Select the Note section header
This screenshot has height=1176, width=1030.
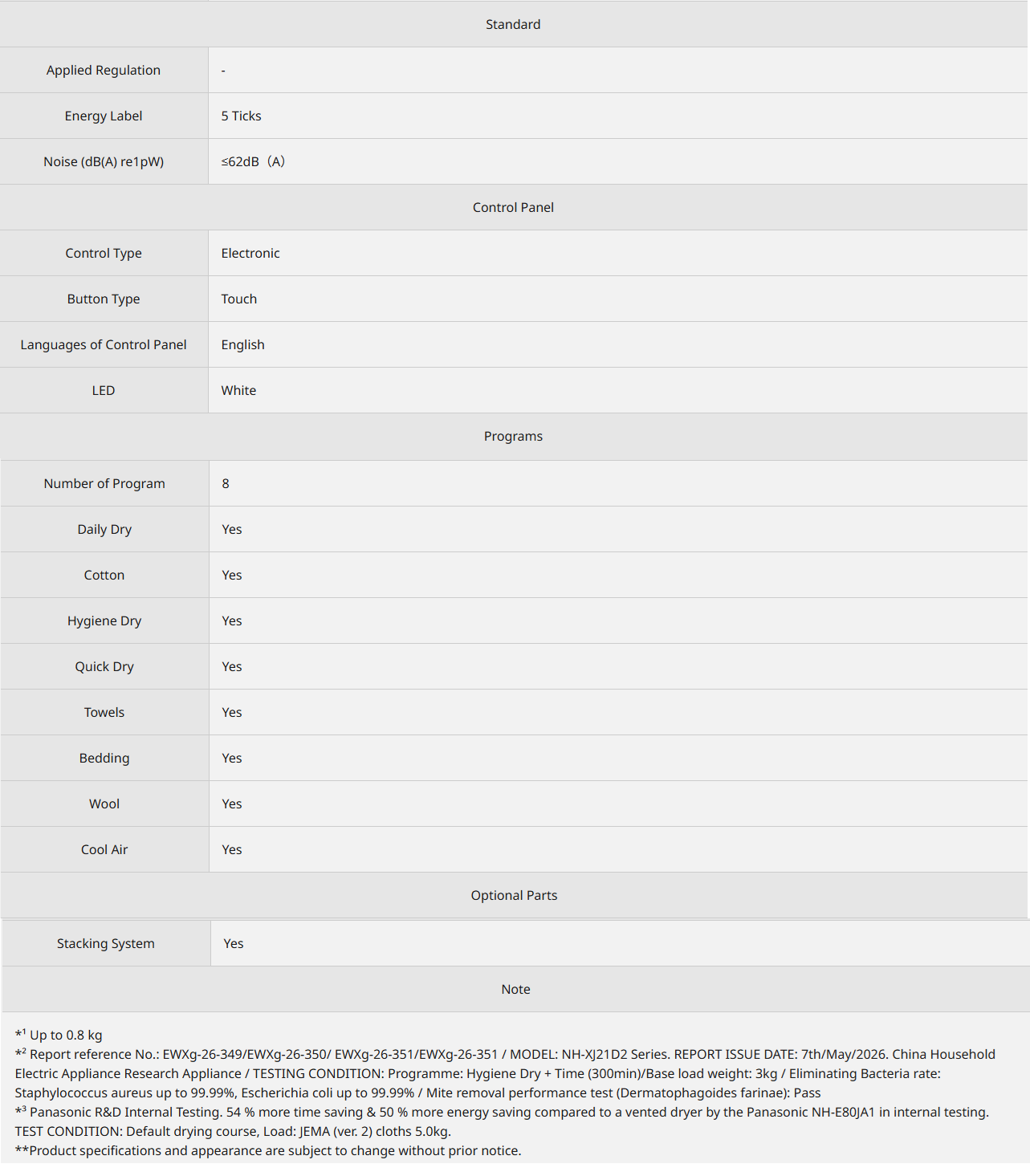515,989
